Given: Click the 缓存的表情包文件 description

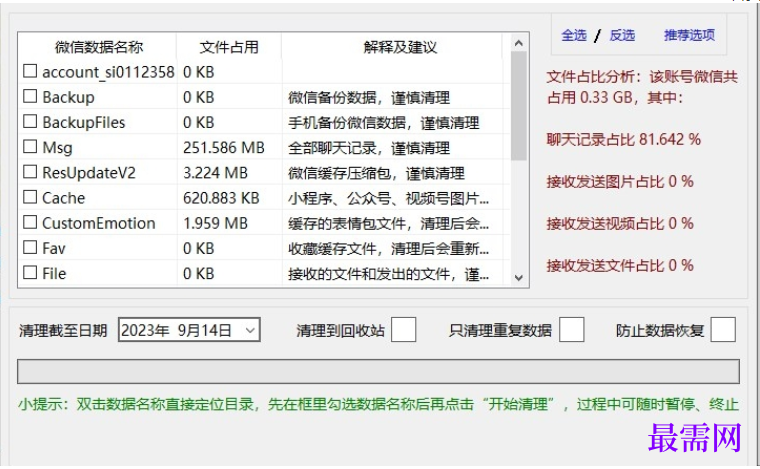Looking at the screenshot, I should click(x=388, y=223).
